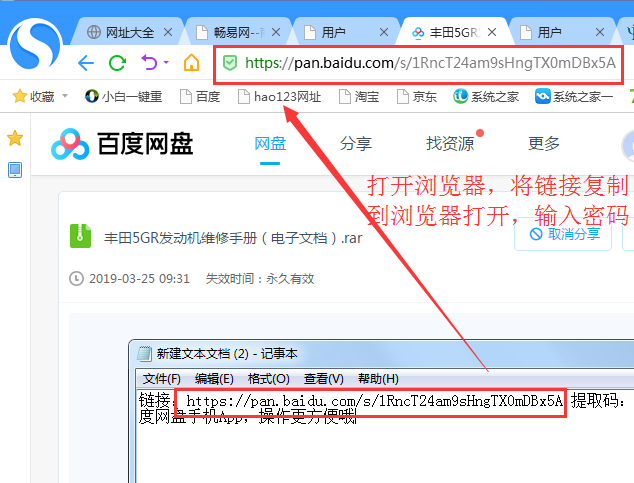Open Notepad 查看(V) menu
634x483 pixels.
point(323,379)
